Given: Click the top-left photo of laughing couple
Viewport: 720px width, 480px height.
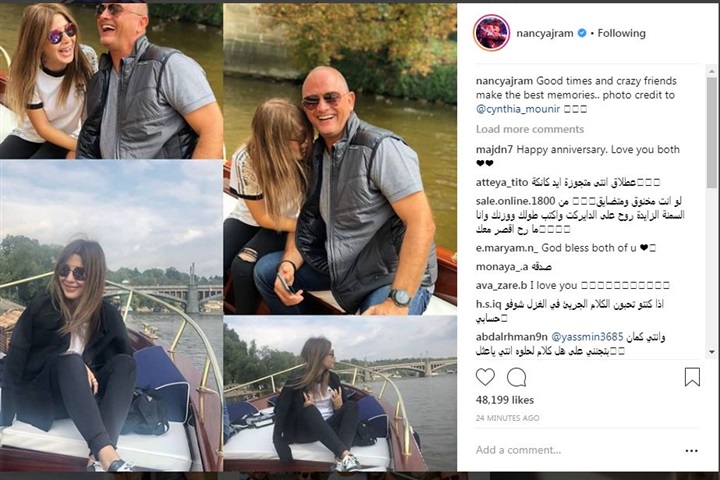Looking at the screenshot, I should (x=111, y=81).
